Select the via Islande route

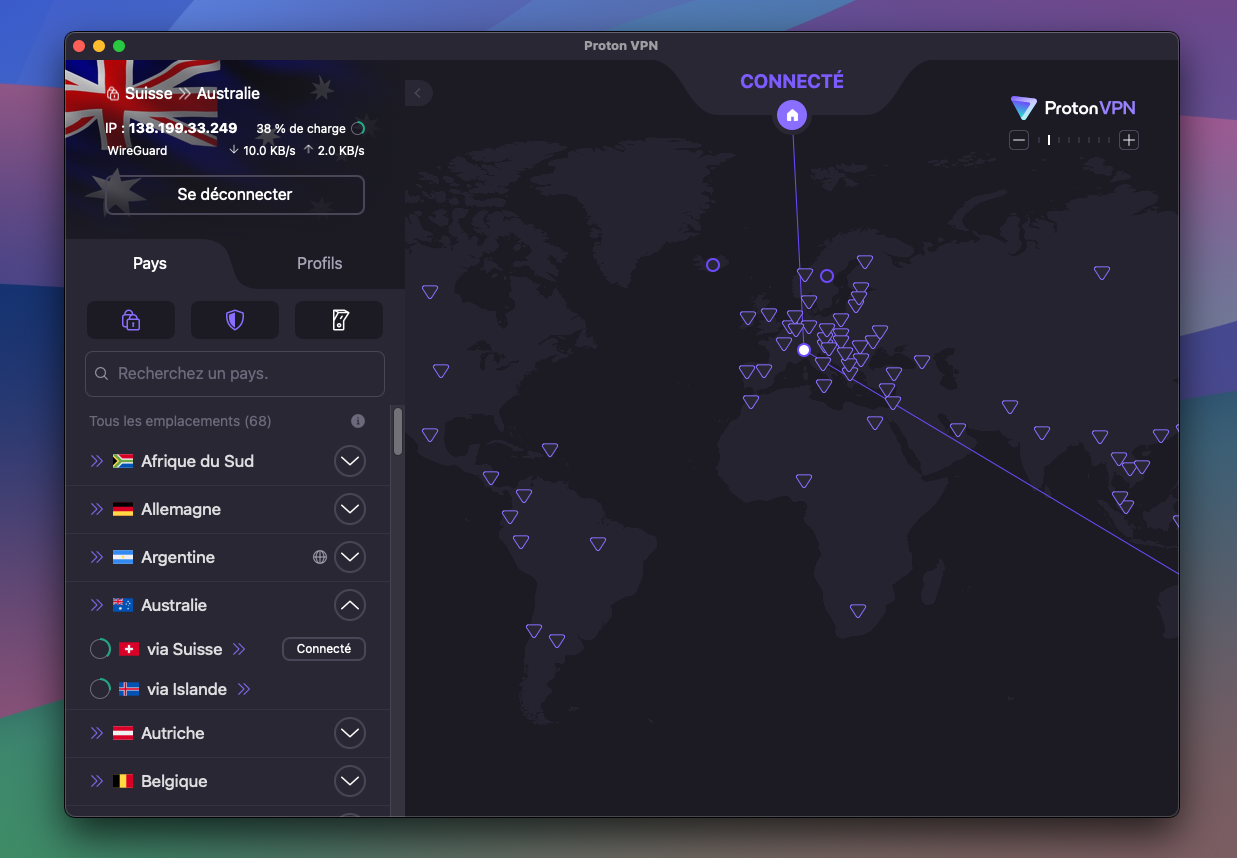pos(228,689)
